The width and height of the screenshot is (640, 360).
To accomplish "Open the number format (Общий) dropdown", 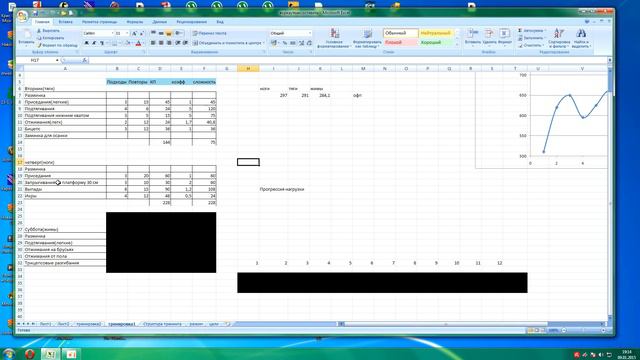I will click(x=310, y=33).
